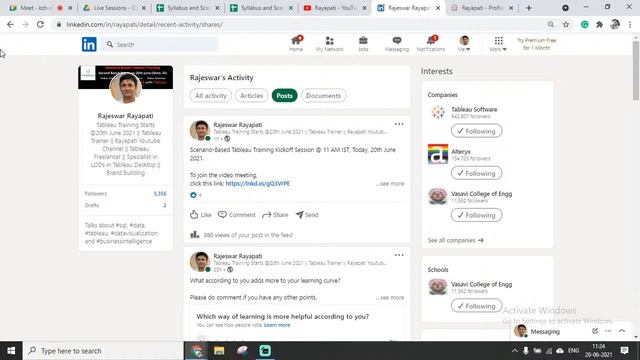
Task: Compose new message in Messaging bar
Action: pyautogui.click(x=595, y=331)
